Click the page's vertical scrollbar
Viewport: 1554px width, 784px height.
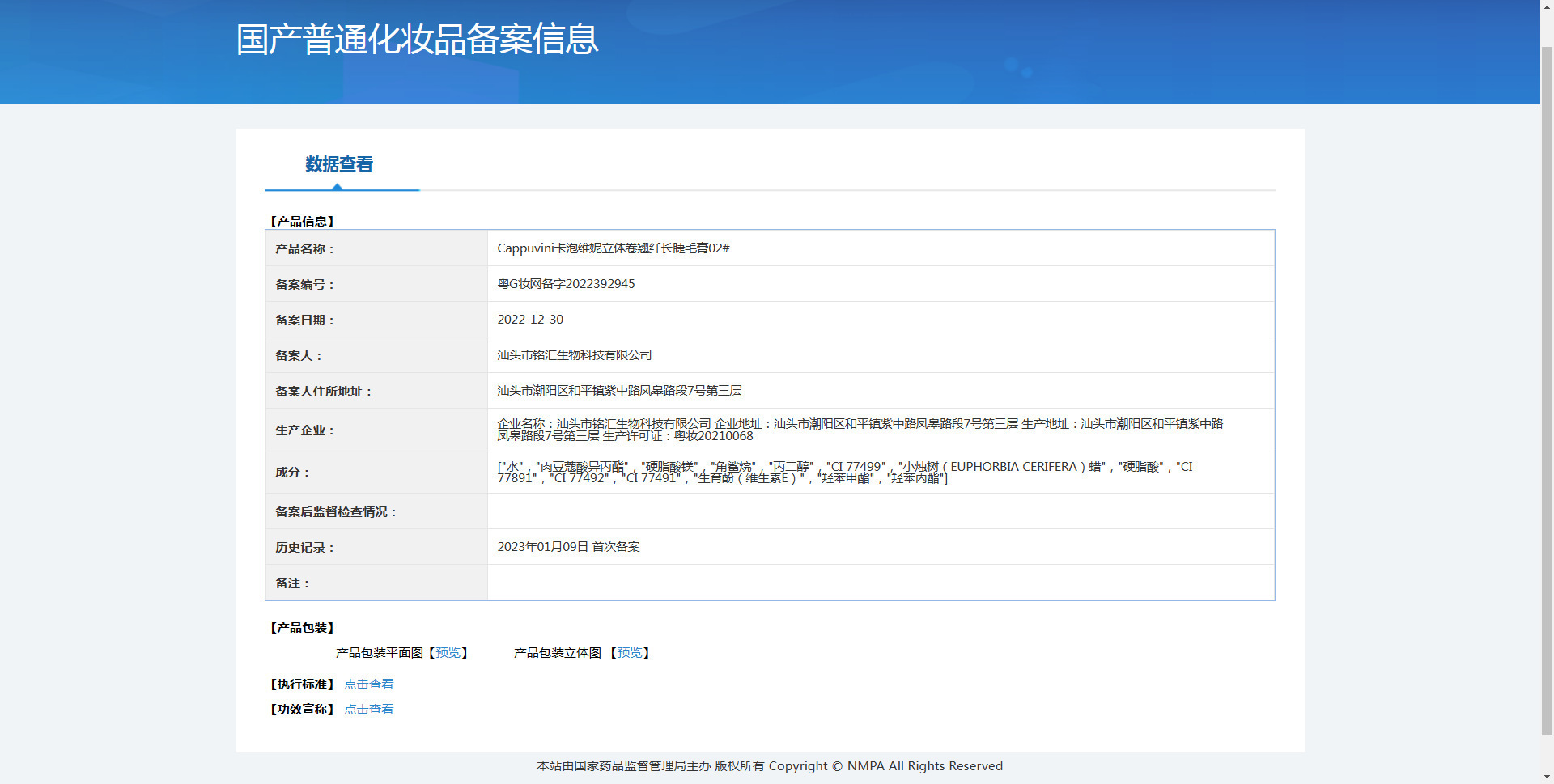coord(1547,392)
